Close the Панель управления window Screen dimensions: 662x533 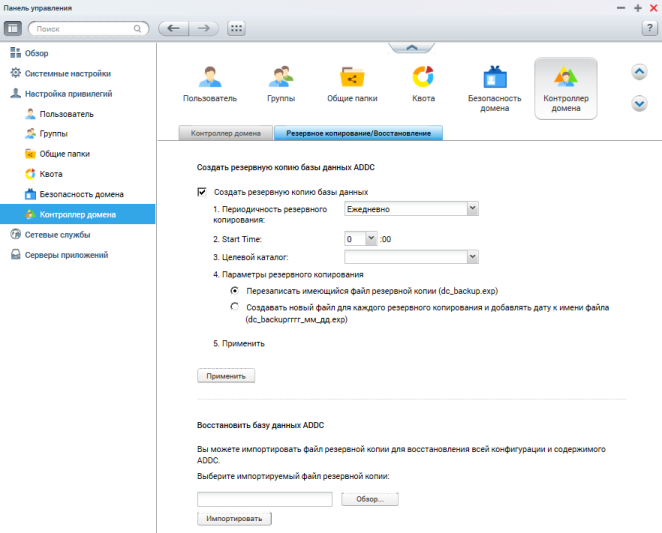click(x=654, y=8)
